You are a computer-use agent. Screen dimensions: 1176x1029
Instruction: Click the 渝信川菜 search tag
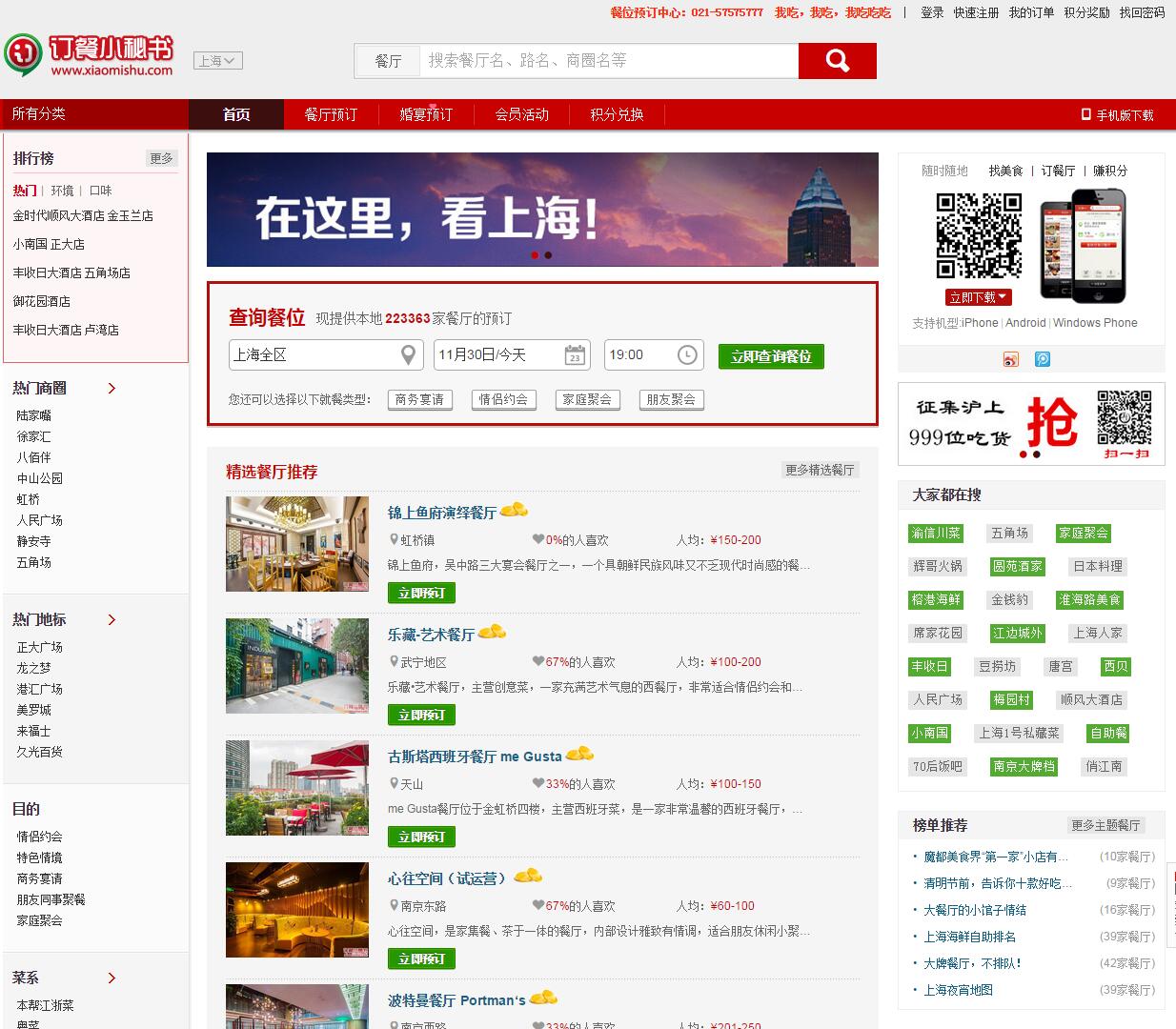click(936, 533)
